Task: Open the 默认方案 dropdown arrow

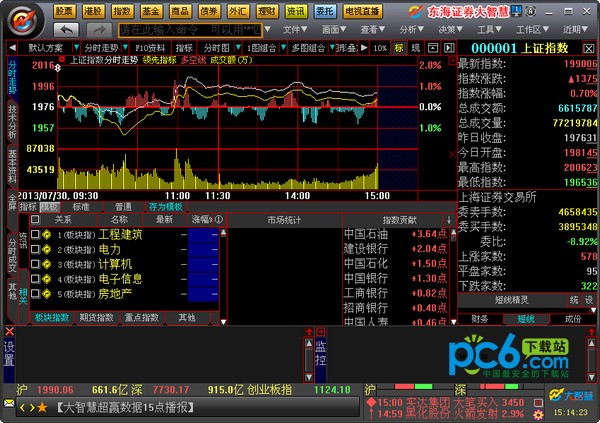Action: point(76,48)
